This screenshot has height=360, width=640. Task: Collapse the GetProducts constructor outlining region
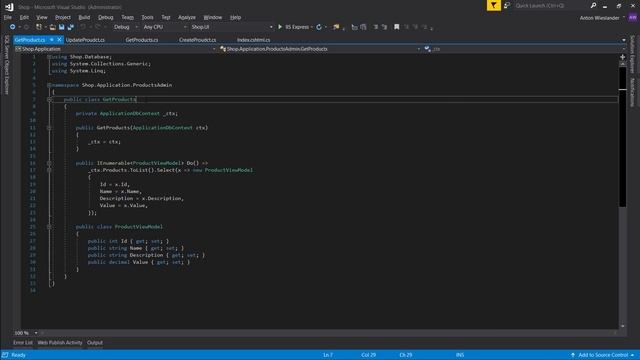[x=49, y=128]
